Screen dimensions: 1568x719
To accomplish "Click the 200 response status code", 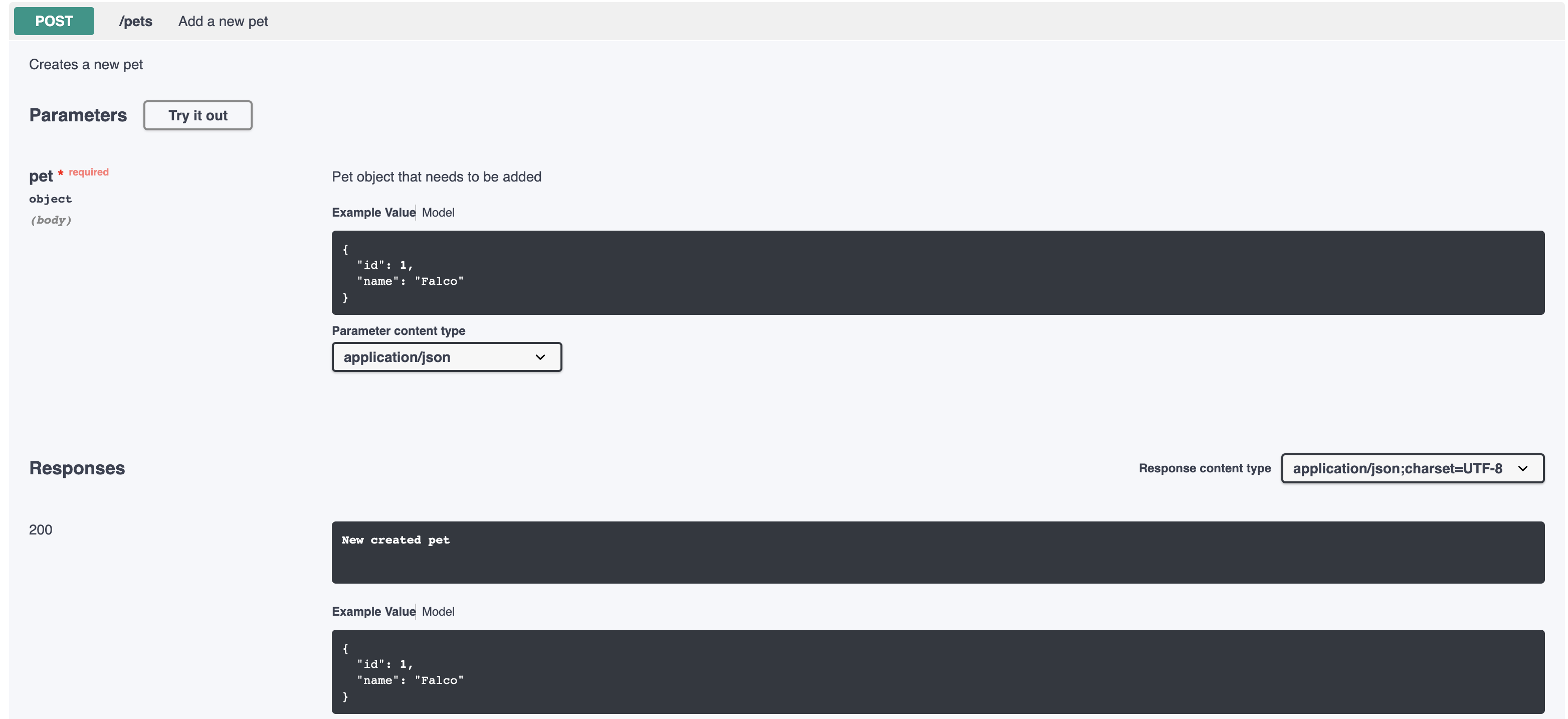I will click(x=40, y=529).
